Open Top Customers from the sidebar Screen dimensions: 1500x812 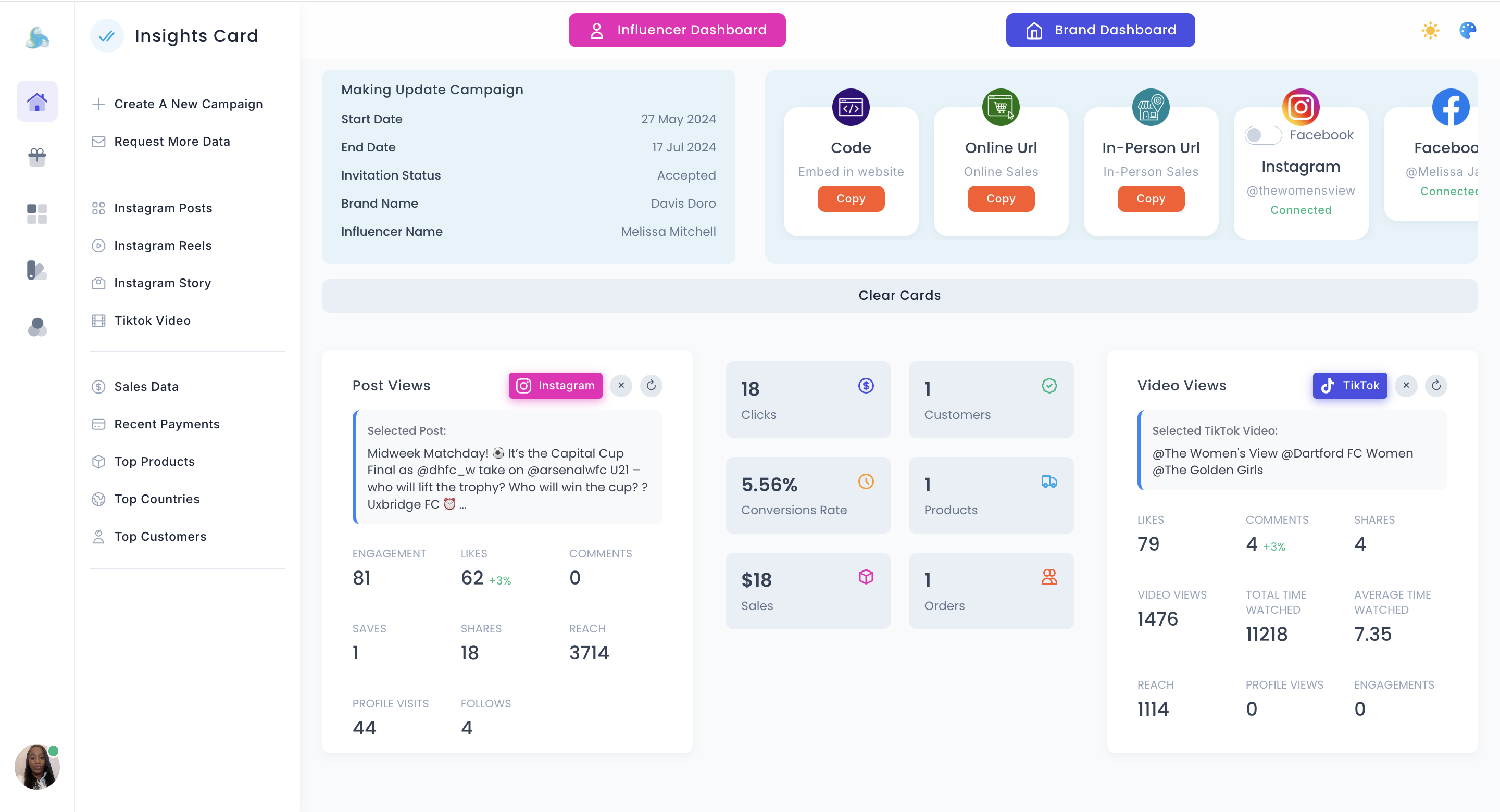coord(159,536)
